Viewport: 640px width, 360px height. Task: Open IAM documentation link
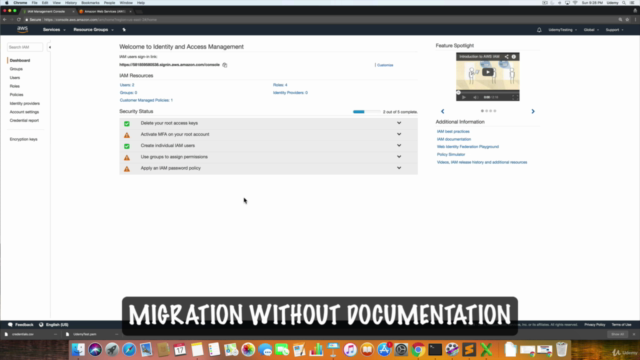point(454,139)
